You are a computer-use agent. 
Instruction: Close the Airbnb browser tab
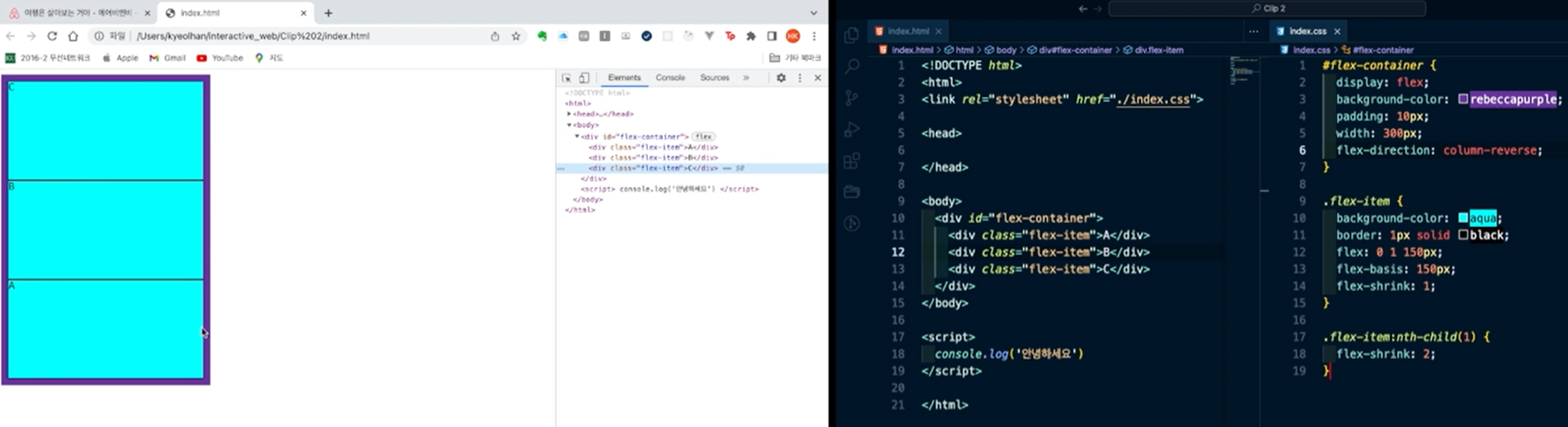pyautogui.click(x=147, y=13)
